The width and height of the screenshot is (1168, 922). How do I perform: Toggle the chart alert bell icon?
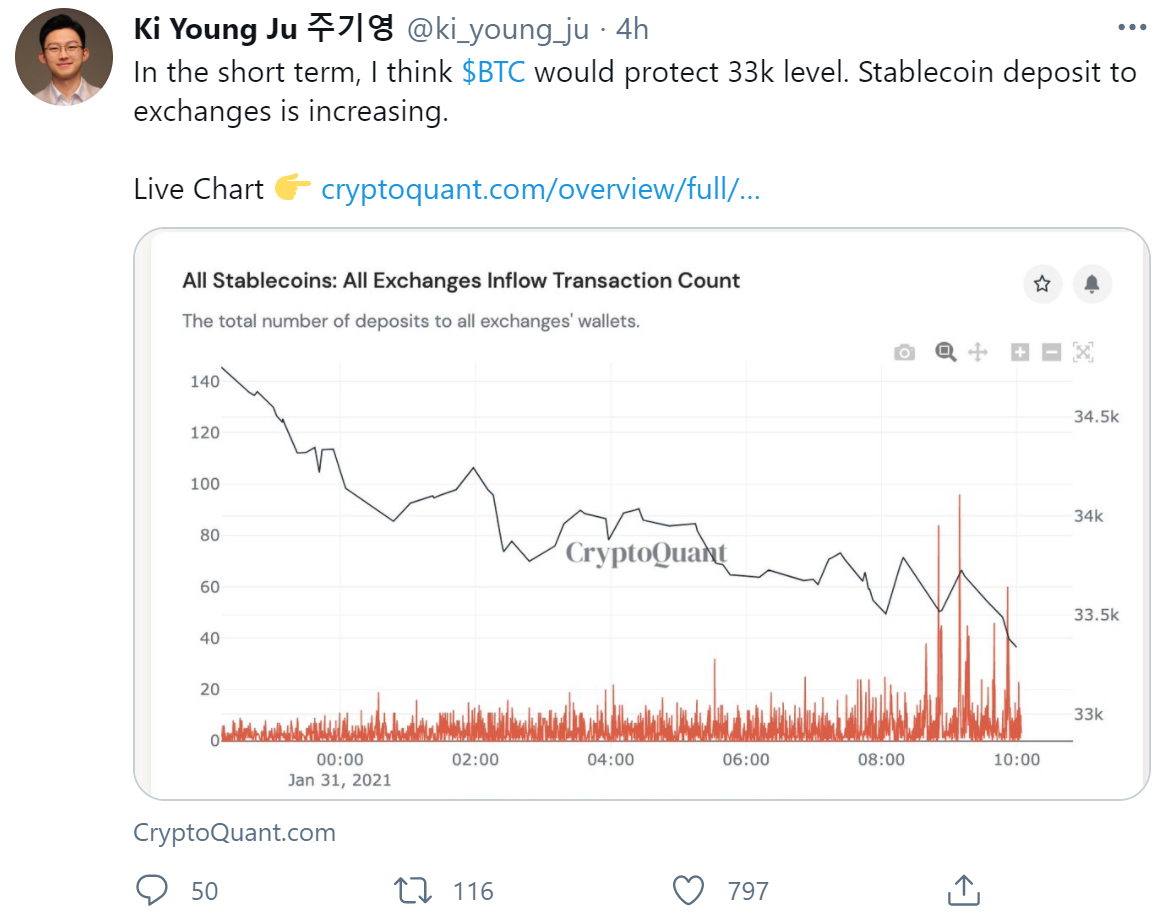coord(1092,284)
